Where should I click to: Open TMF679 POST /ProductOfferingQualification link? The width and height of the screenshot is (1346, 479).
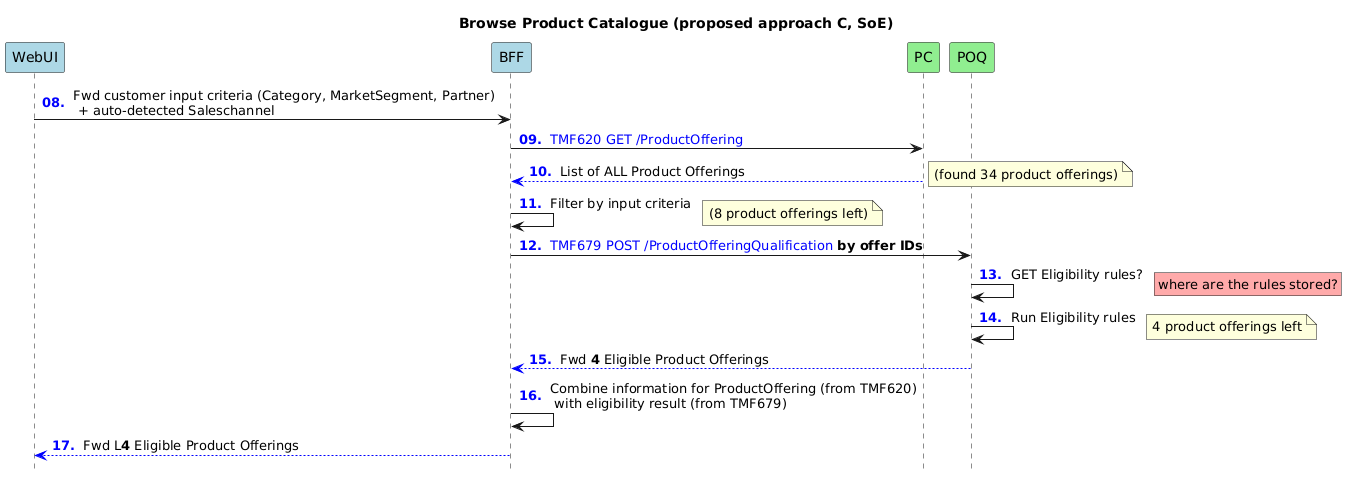coord(691,246)
